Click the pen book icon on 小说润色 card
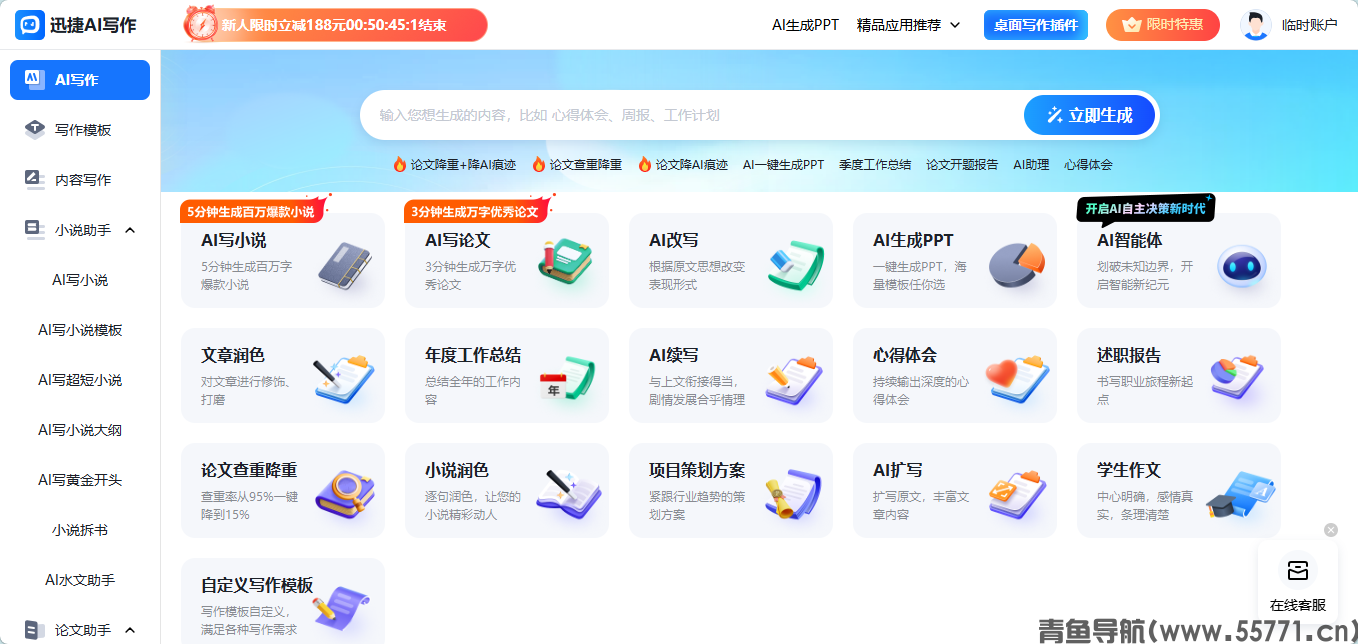The height and width of the screenshot is (644, 1358). pos(568,494)
